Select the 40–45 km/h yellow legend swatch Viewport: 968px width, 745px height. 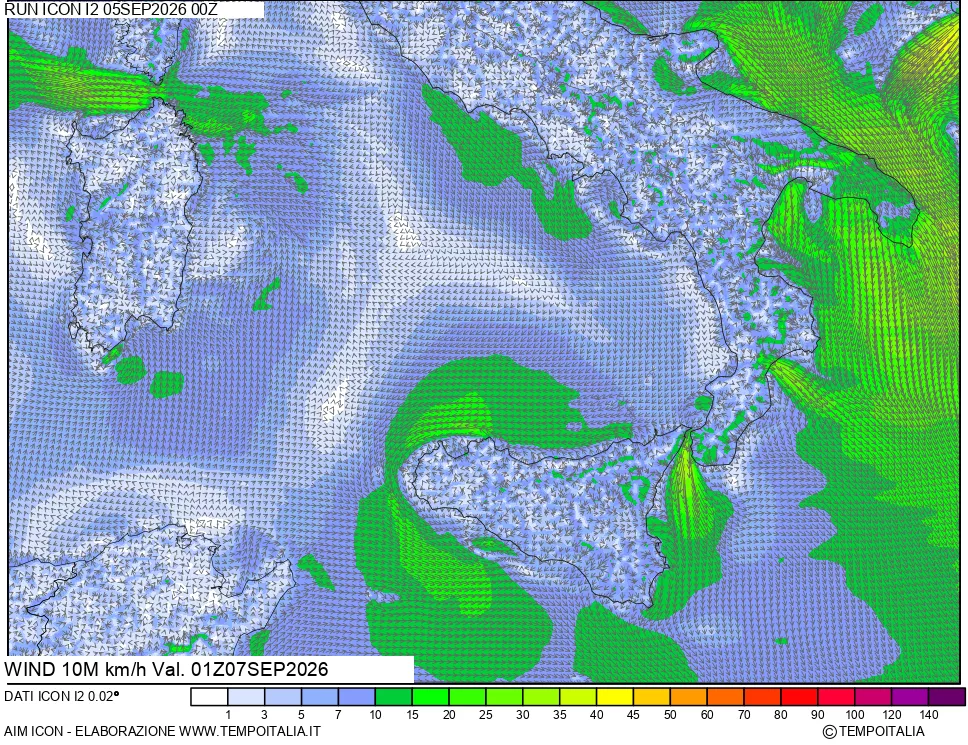tap(615, 697)
